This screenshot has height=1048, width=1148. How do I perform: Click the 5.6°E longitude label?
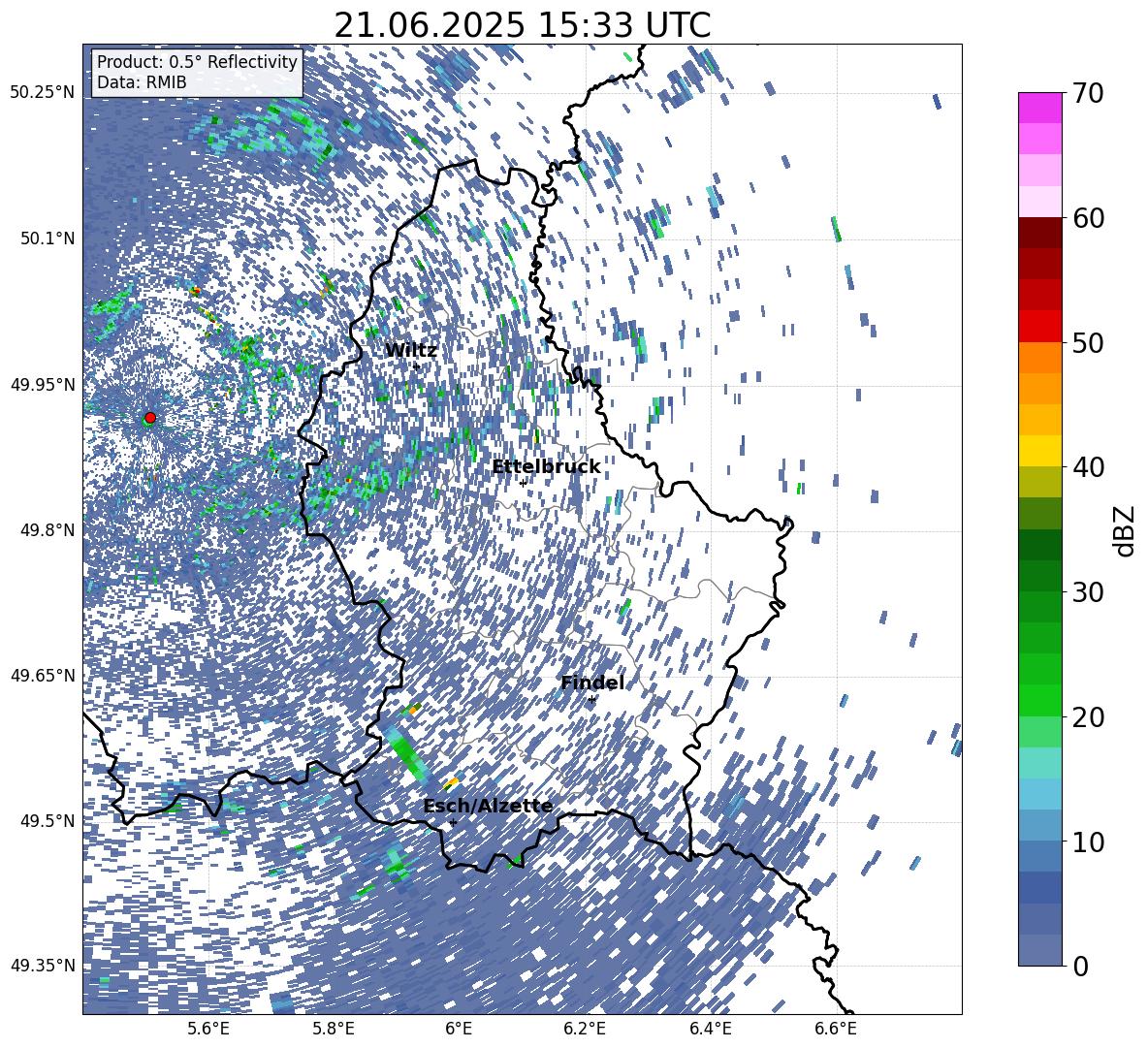[208, 1030]
